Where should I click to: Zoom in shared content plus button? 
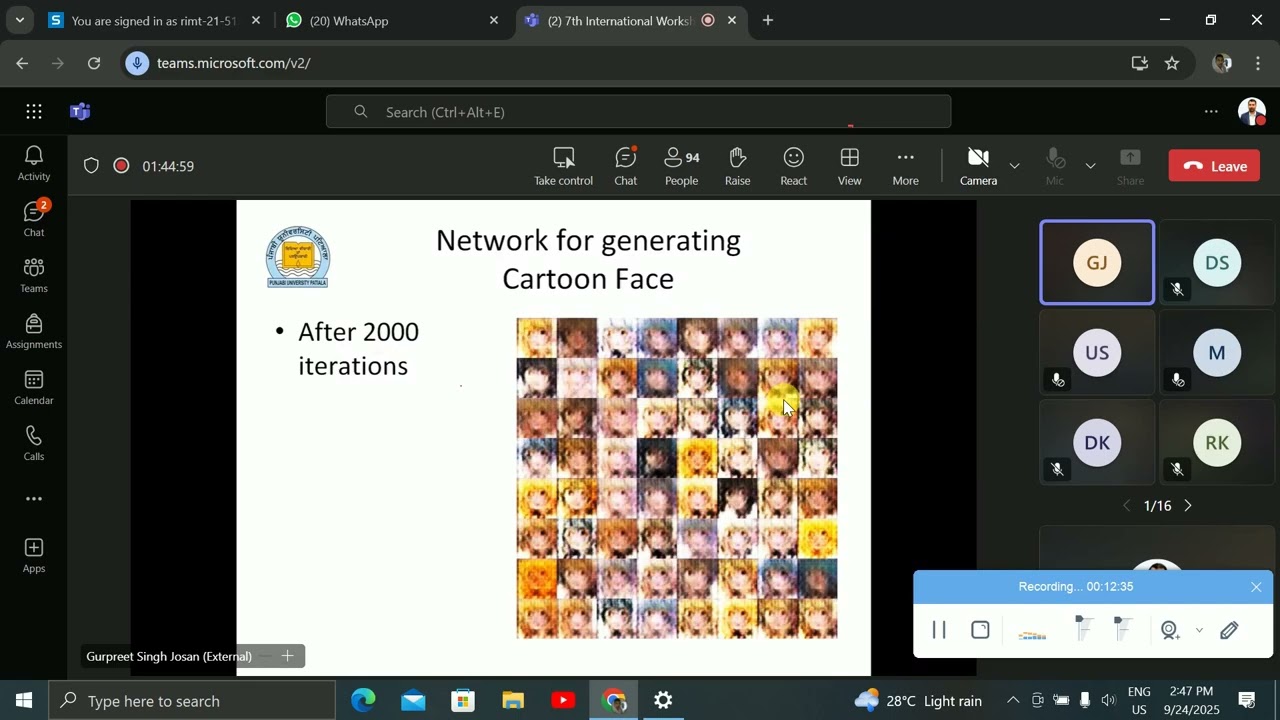click(x=287, y=656)
